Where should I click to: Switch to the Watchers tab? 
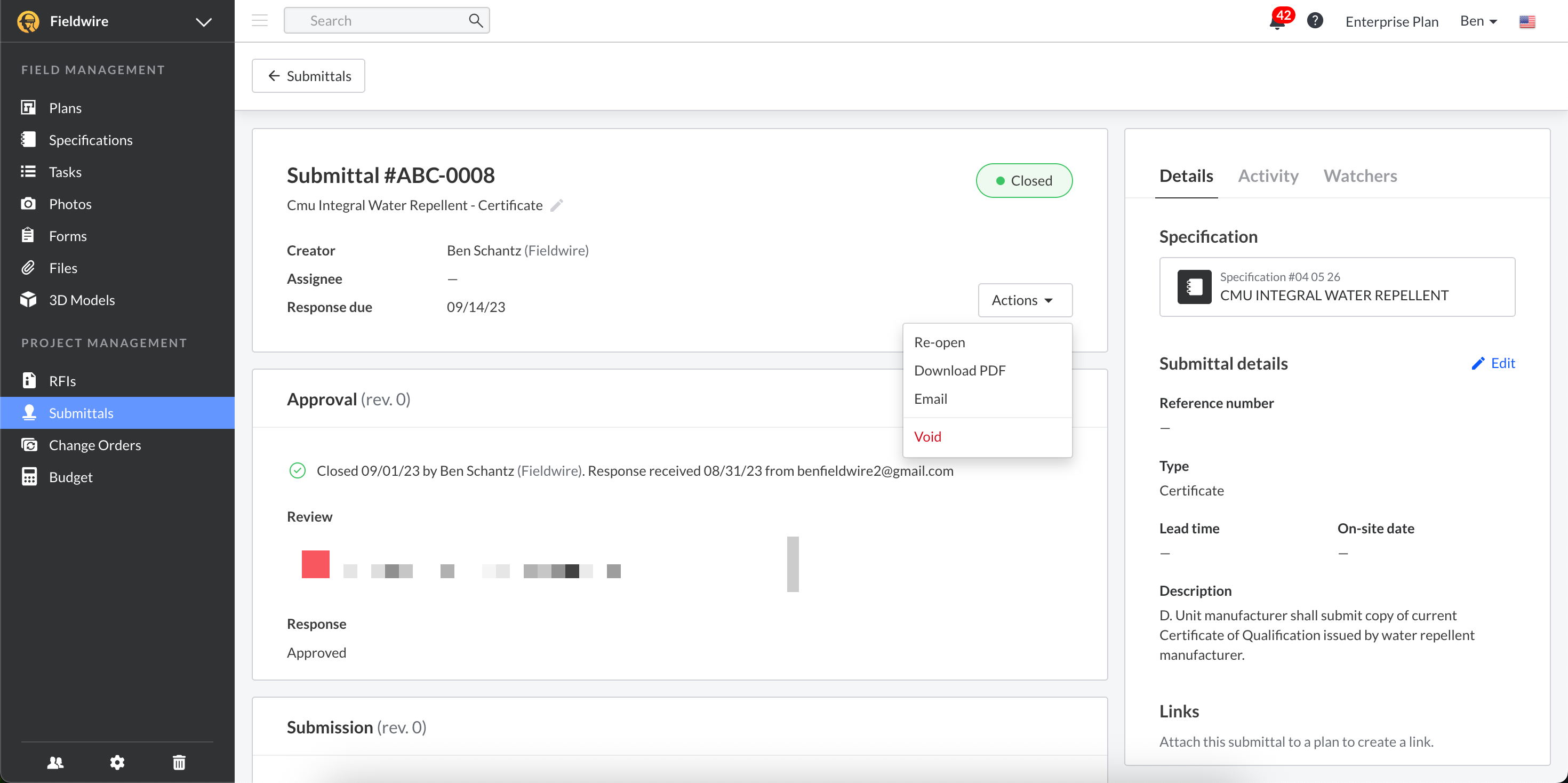click(1360, 176)
